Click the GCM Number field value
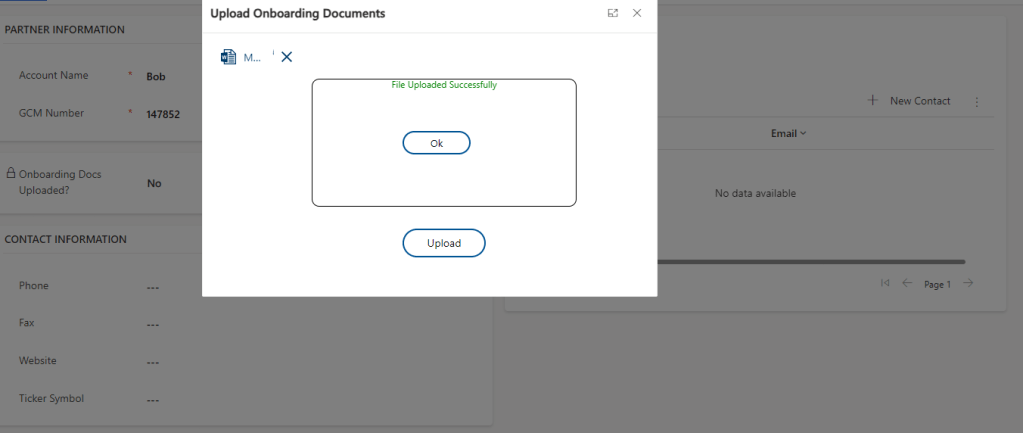1023x433 pixels. pyautogui.click(x=163, y=114)
